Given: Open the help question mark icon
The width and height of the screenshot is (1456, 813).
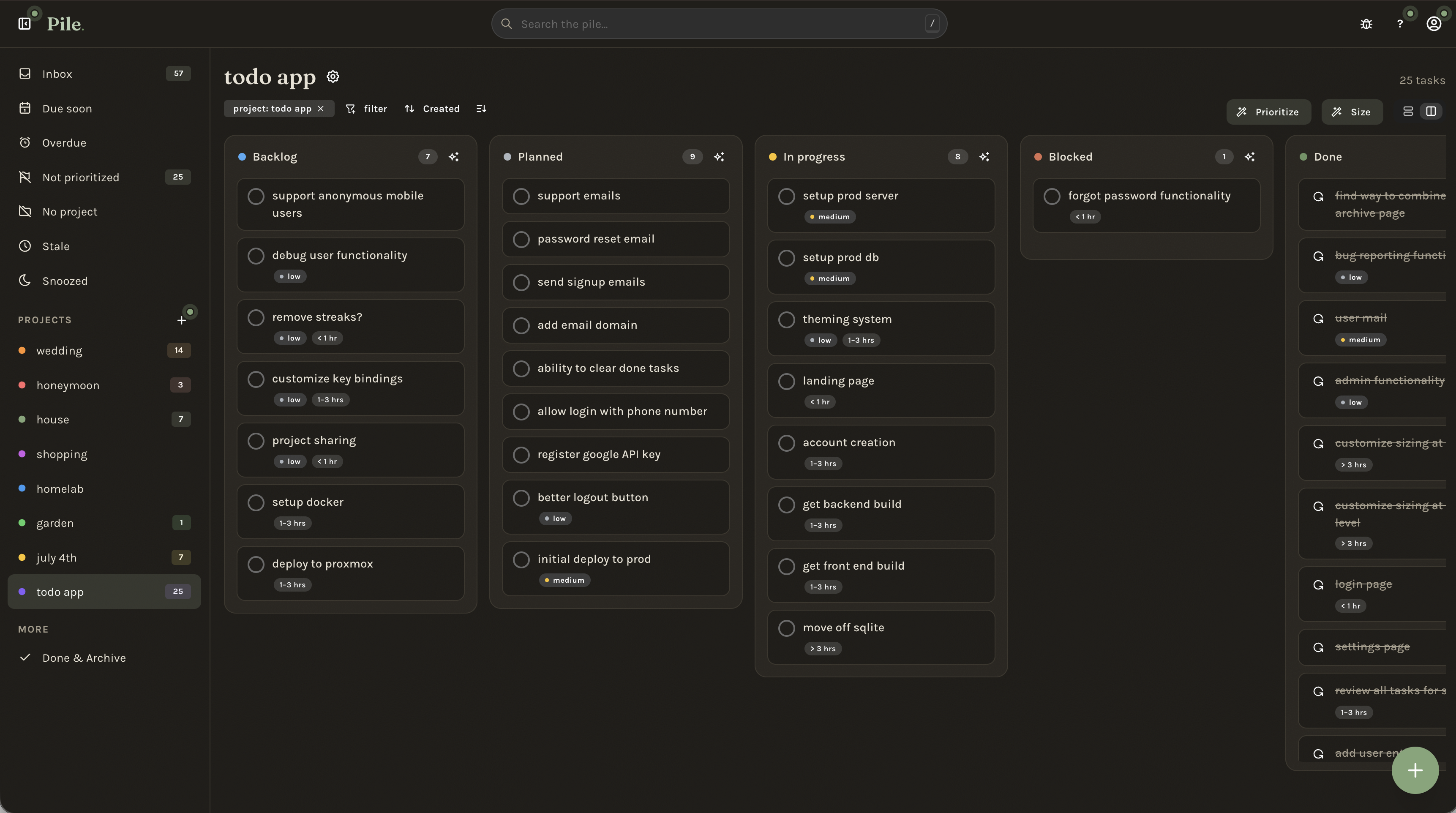Looking at the screenshot, I should [1400, 24].
